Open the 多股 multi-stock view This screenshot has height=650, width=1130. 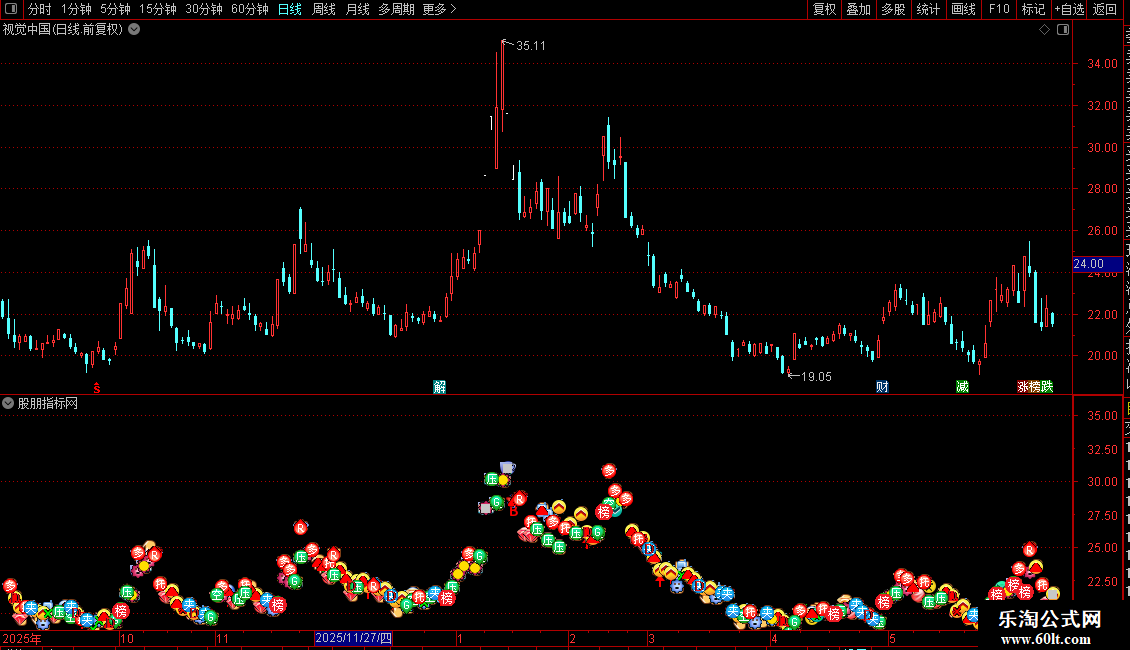[x=894, y=9]
